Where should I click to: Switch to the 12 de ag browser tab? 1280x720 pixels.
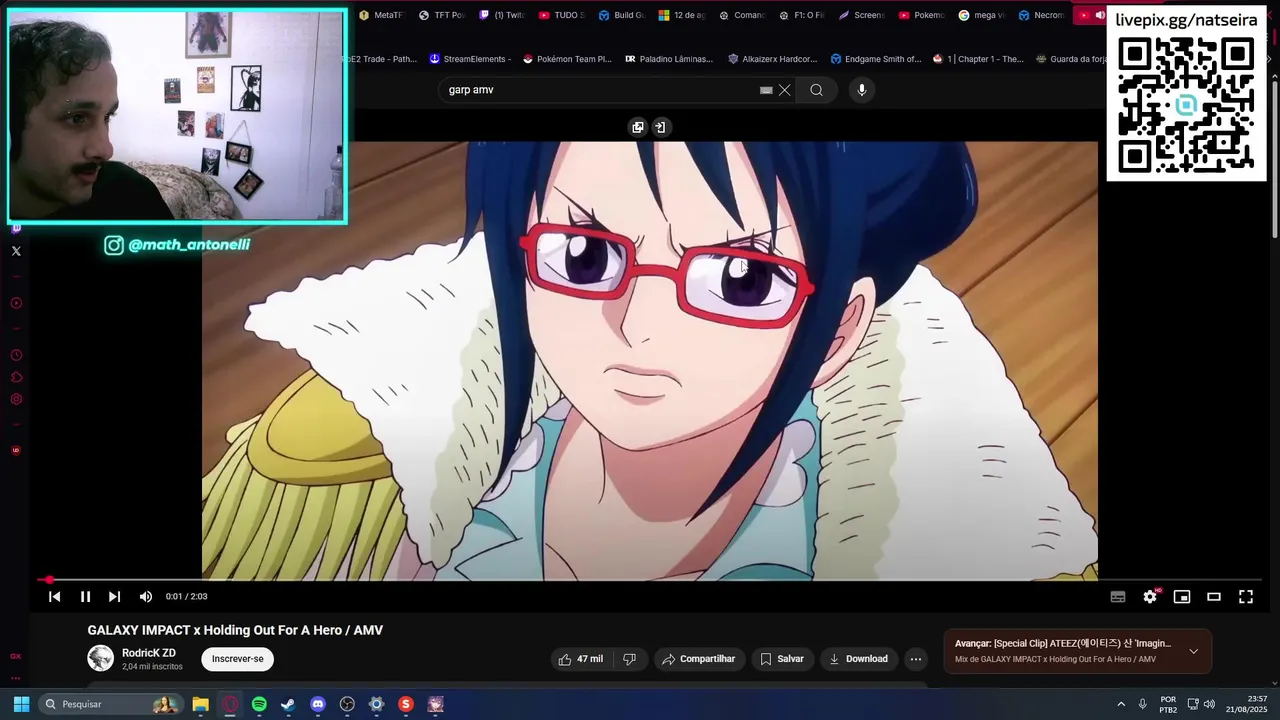tap(682, 15)
